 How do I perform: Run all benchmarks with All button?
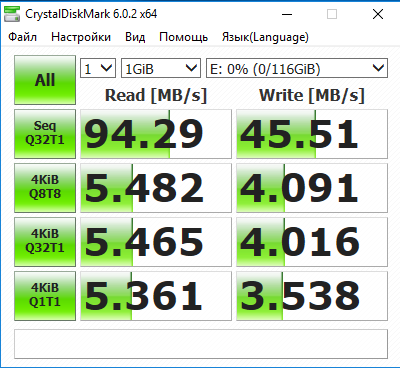coord(45,80)
